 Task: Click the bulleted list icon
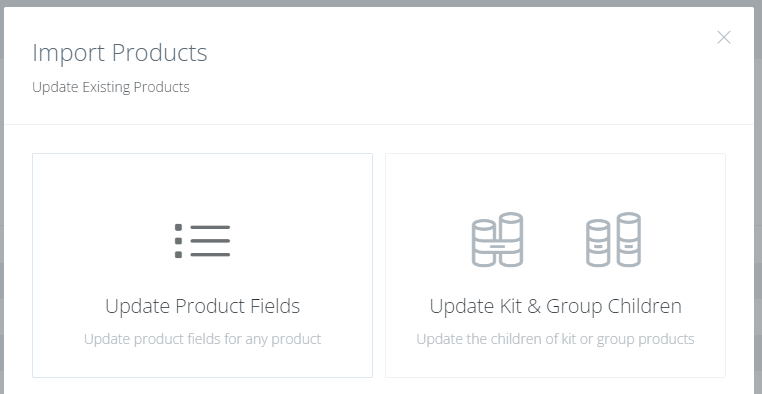(x=202, y=241)
